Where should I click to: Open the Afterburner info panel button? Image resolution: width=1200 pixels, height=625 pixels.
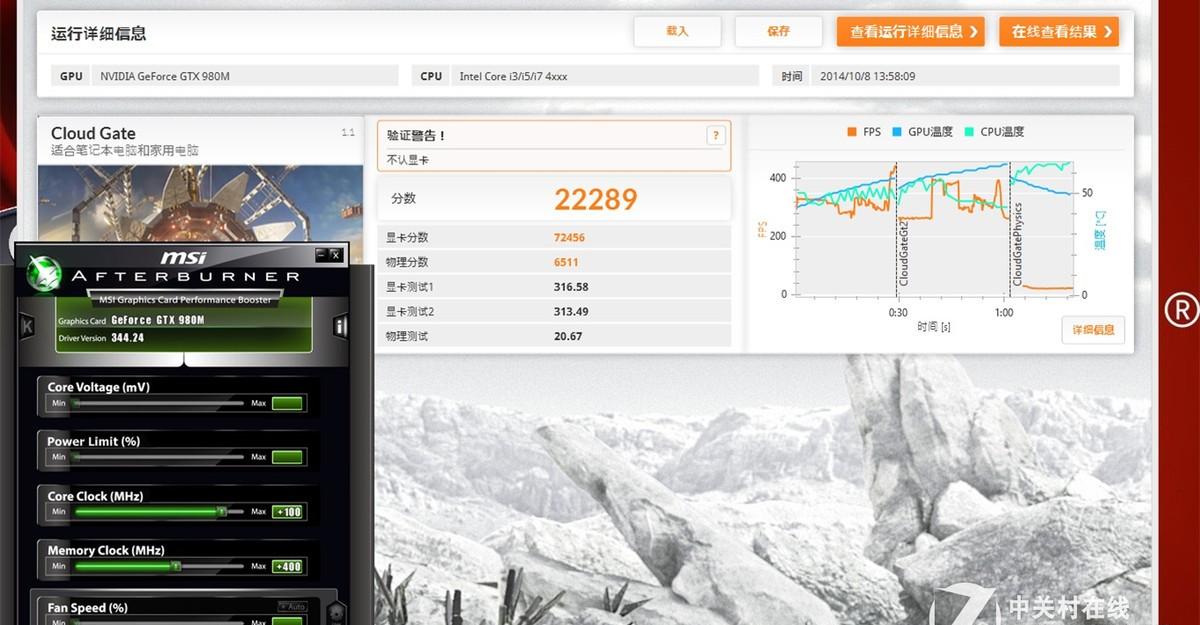point(340,326)
